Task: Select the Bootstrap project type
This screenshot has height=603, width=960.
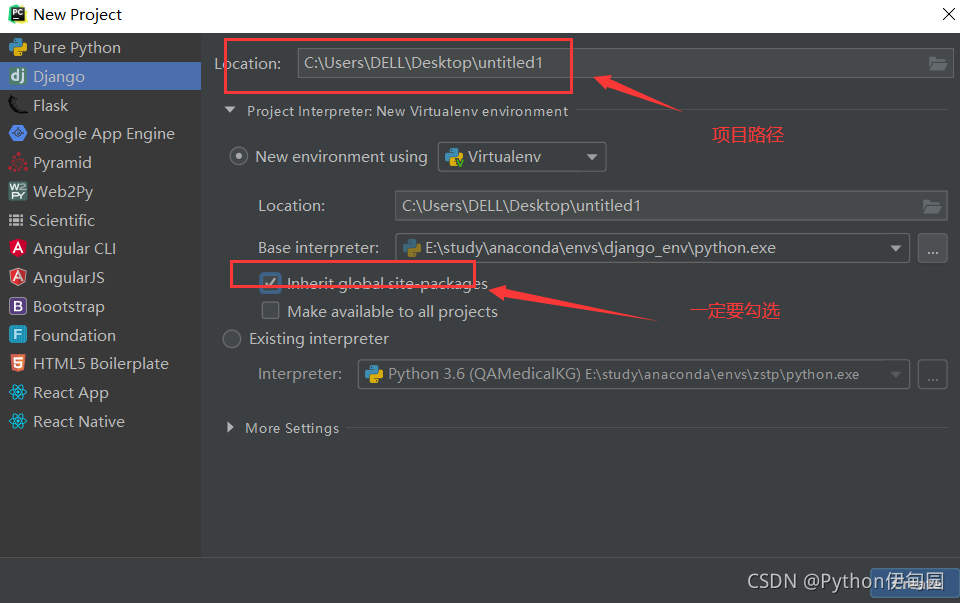Action: pos(100,306)
